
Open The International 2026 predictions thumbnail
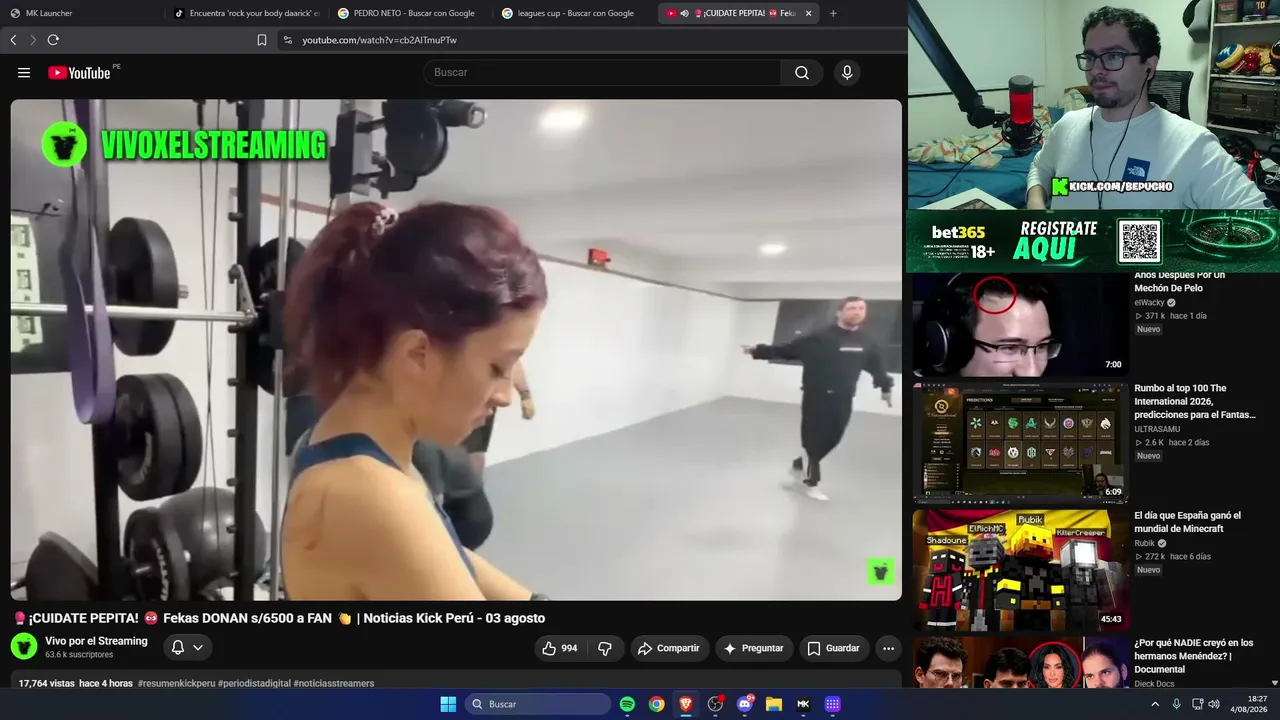pos(1020,441)
